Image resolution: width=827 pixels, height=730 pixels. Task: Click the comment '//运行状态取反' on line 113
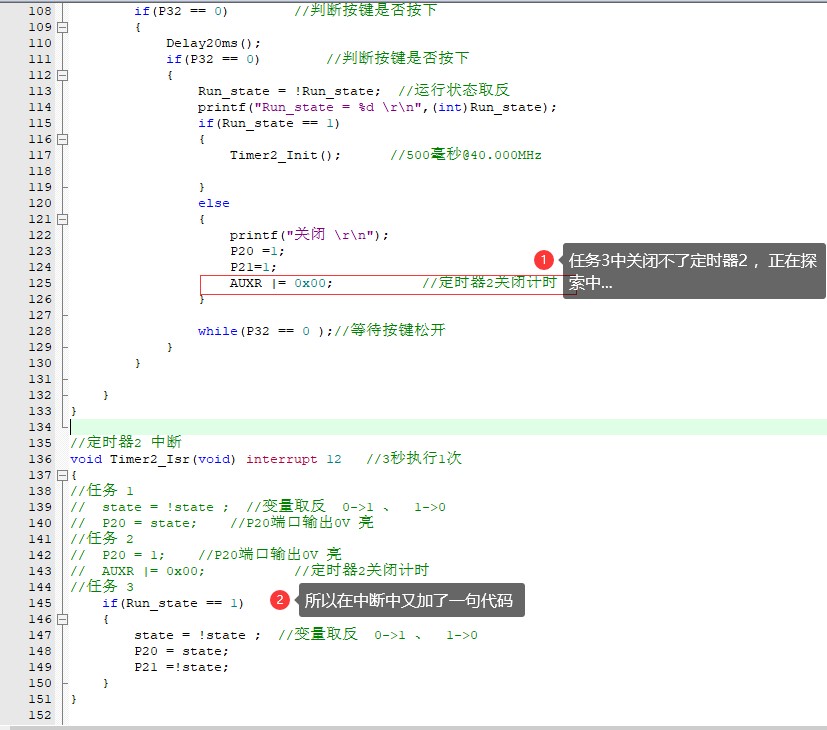[454, 90]
